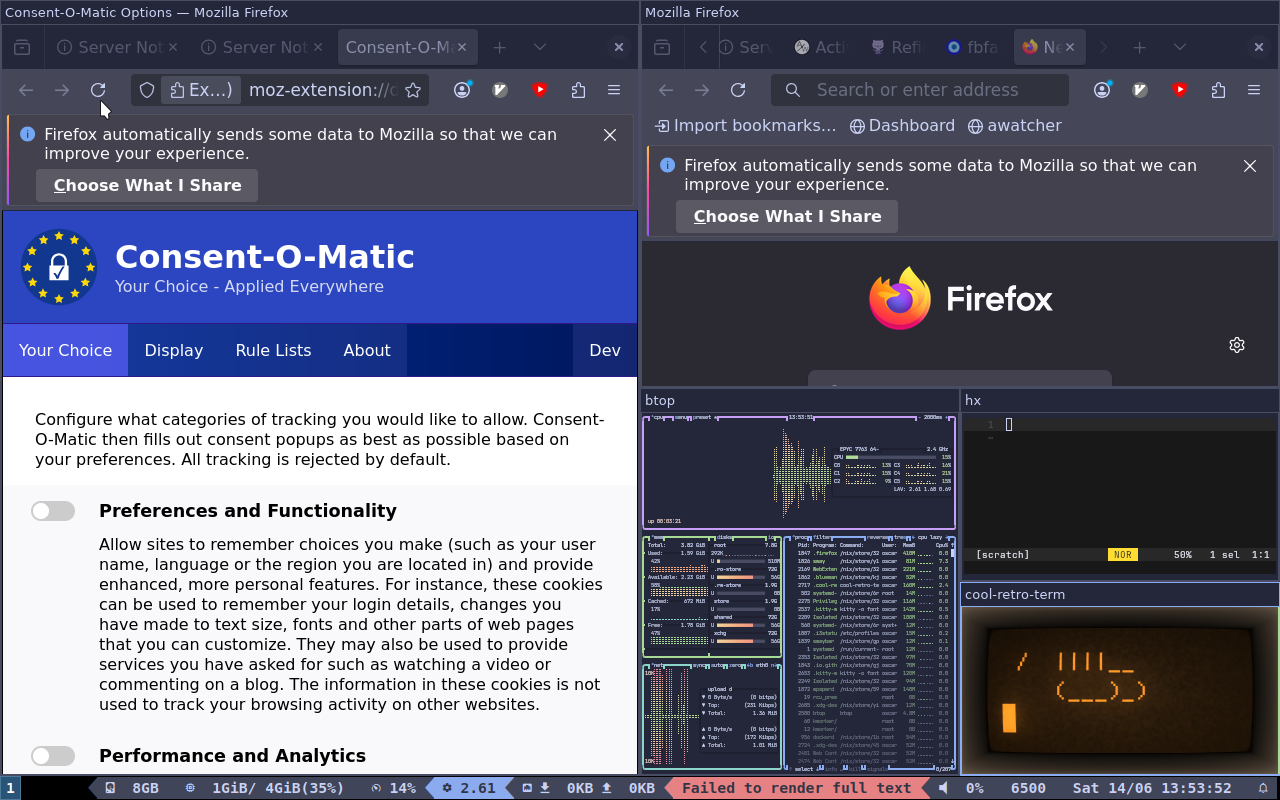
Task: Click the Failed to render full text entry
Action: pos(796,788)
